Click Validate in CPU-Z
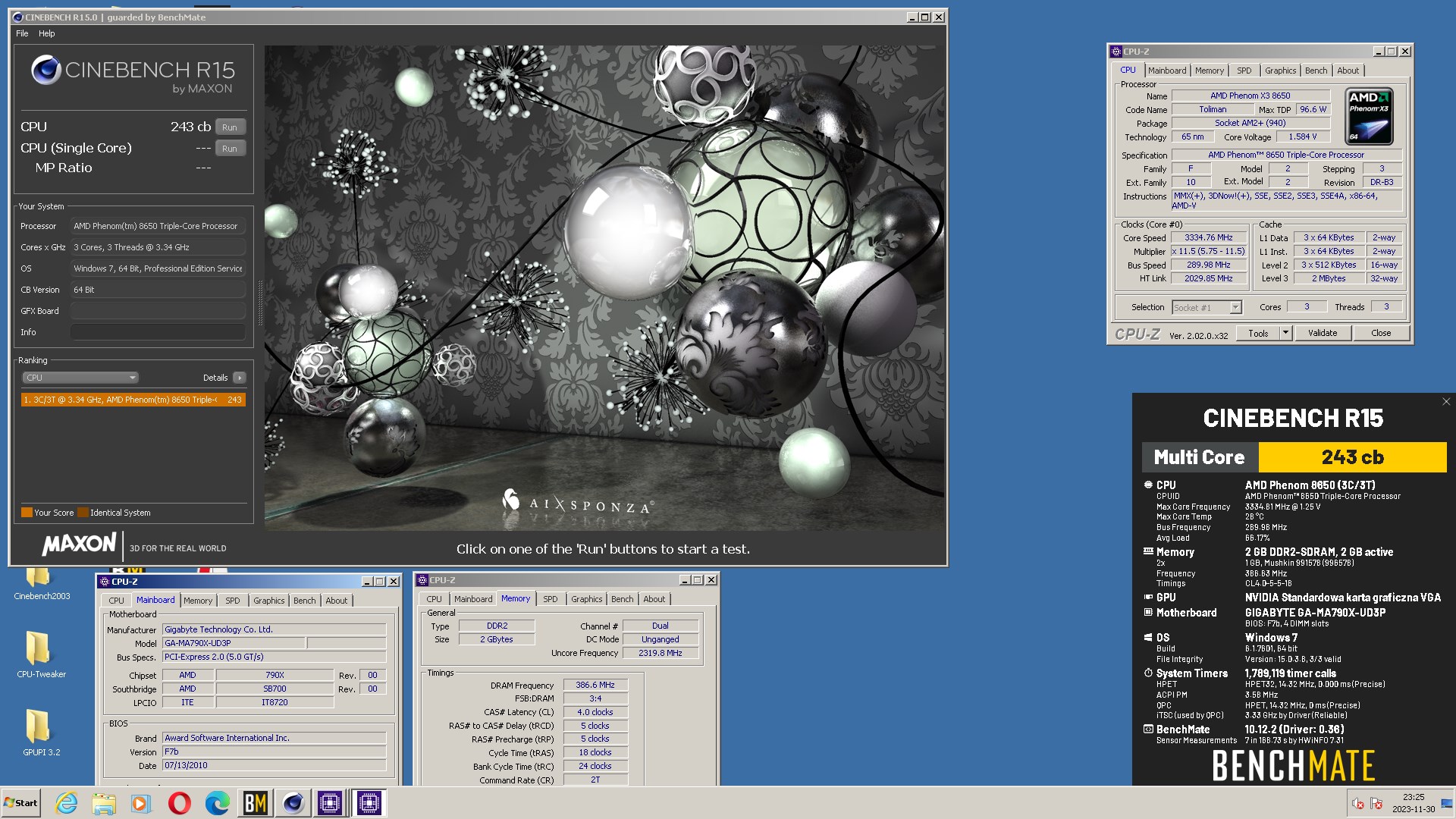 coord(1323,333)
